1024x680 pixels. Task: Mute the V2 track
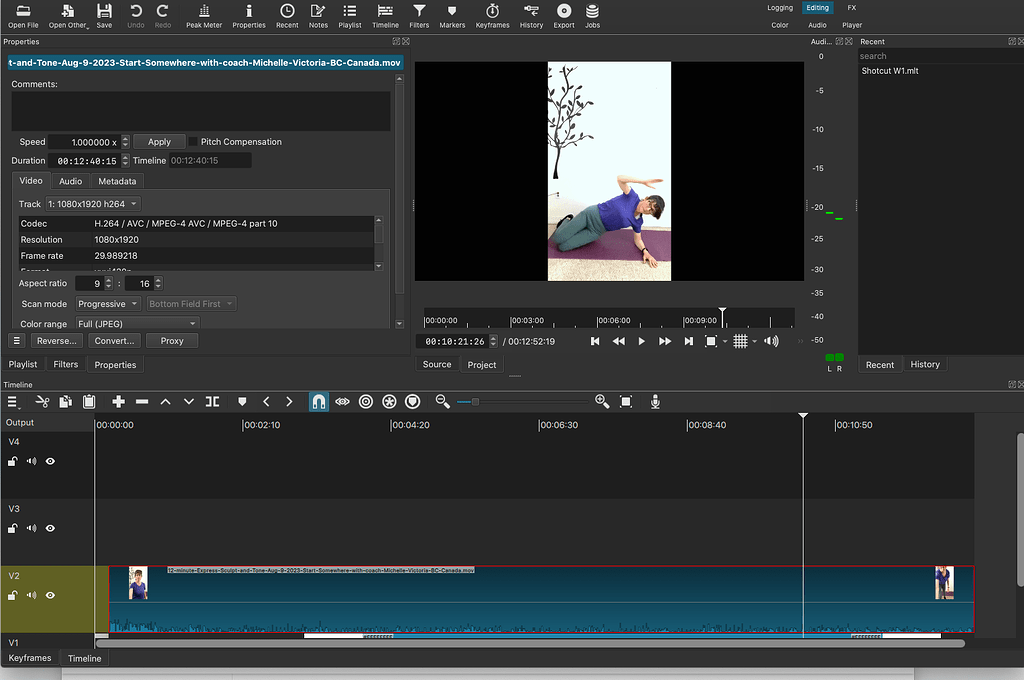pos(30,595)
